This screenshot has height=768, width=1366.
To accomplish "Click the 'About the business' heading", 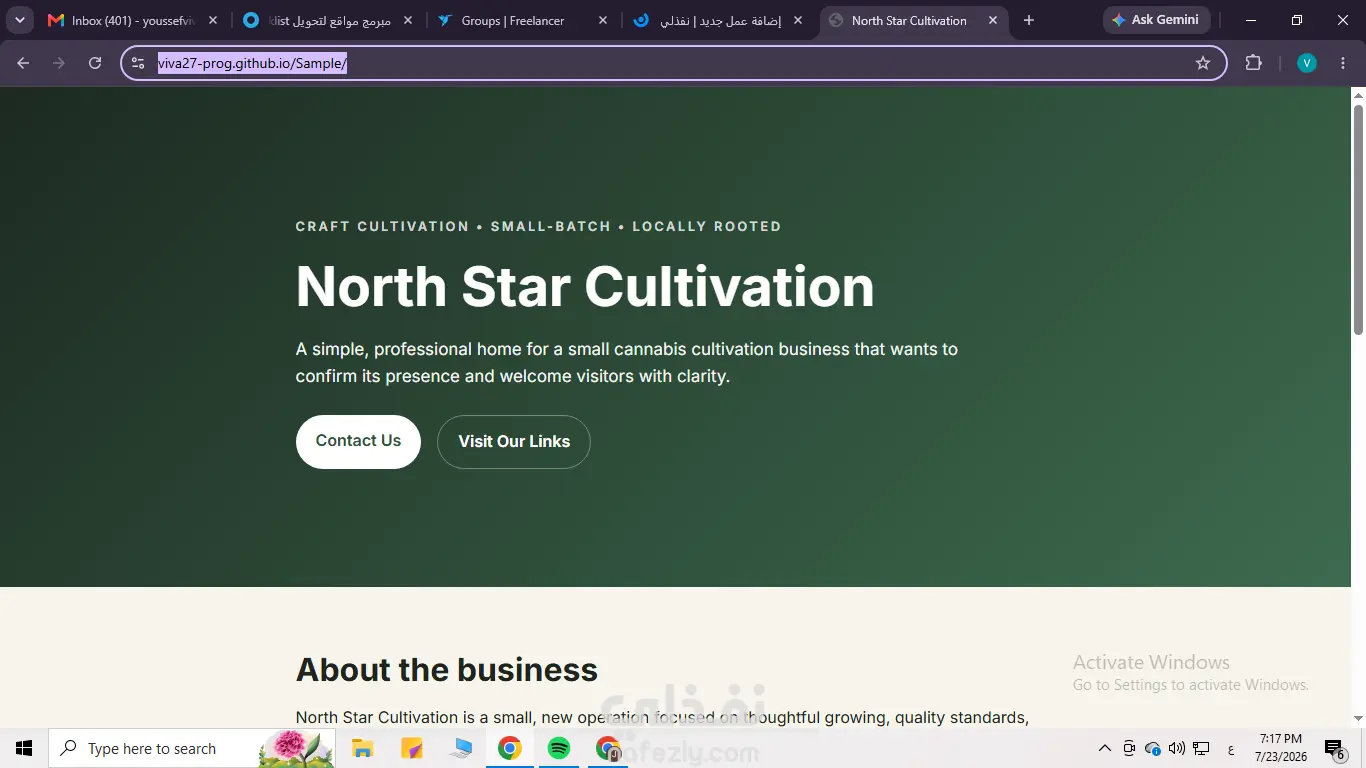I will (447, 669).
